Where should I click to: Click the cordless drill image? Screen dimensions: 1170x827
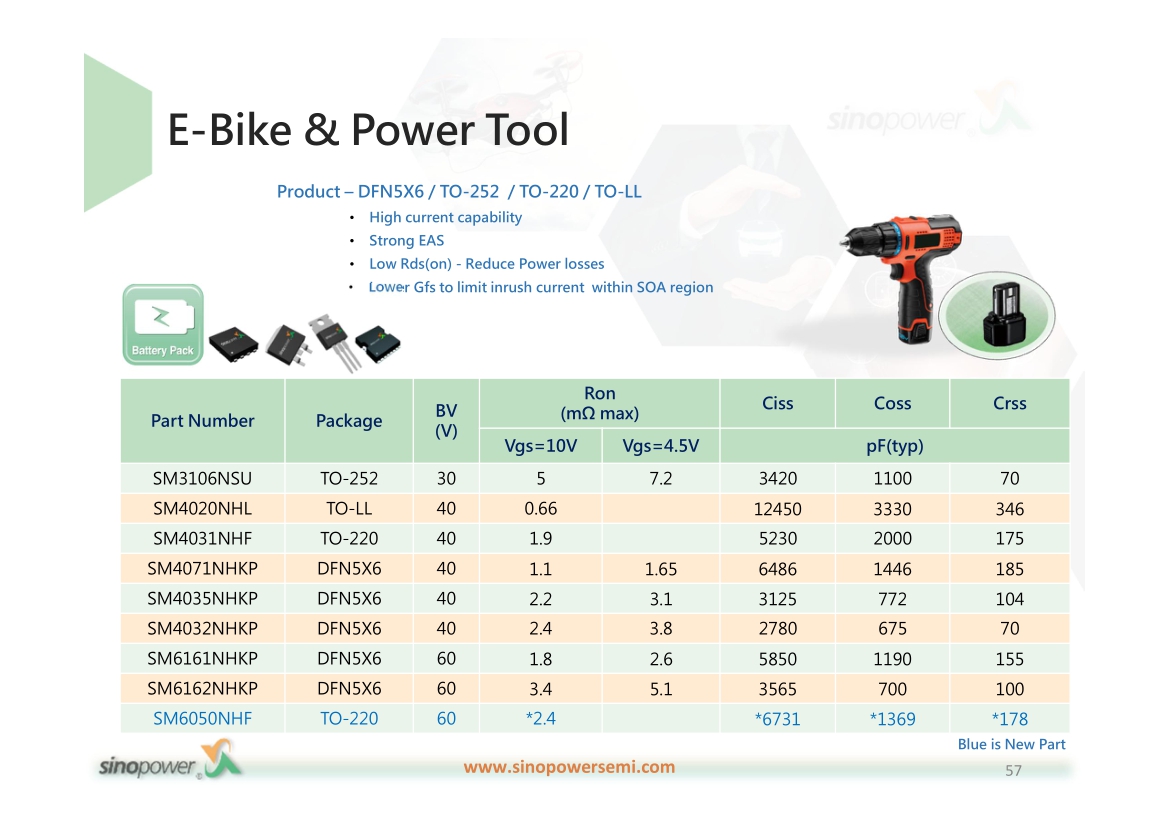(x=902, y=279)
